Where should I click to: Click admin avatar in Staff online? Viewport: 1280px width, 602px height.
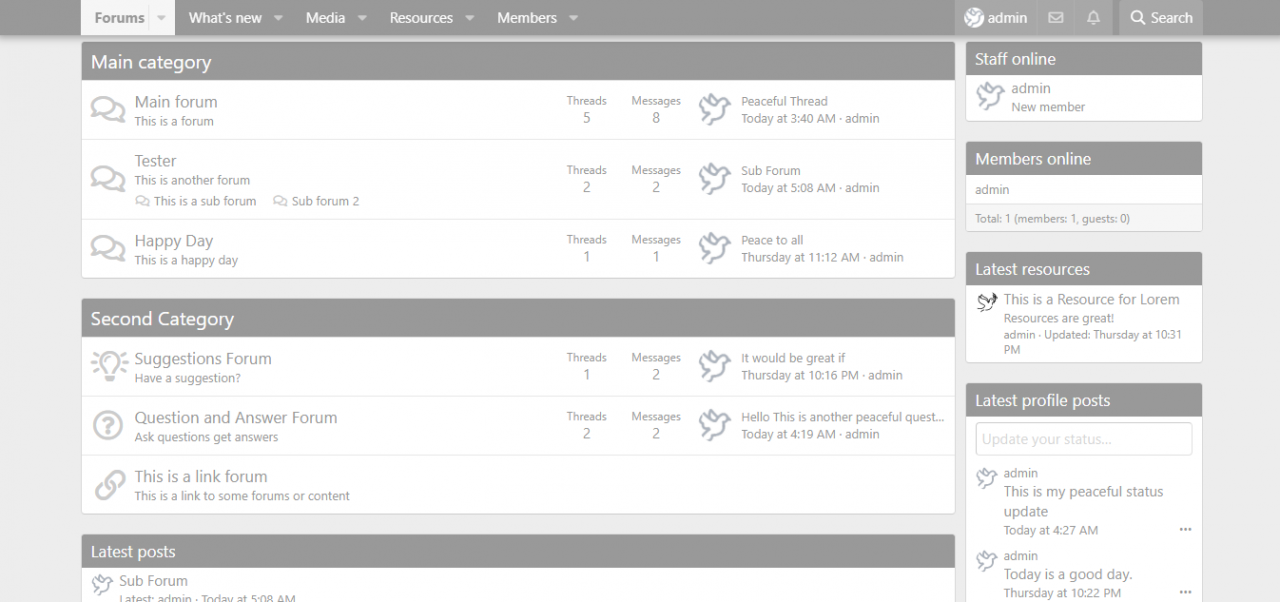990,97
